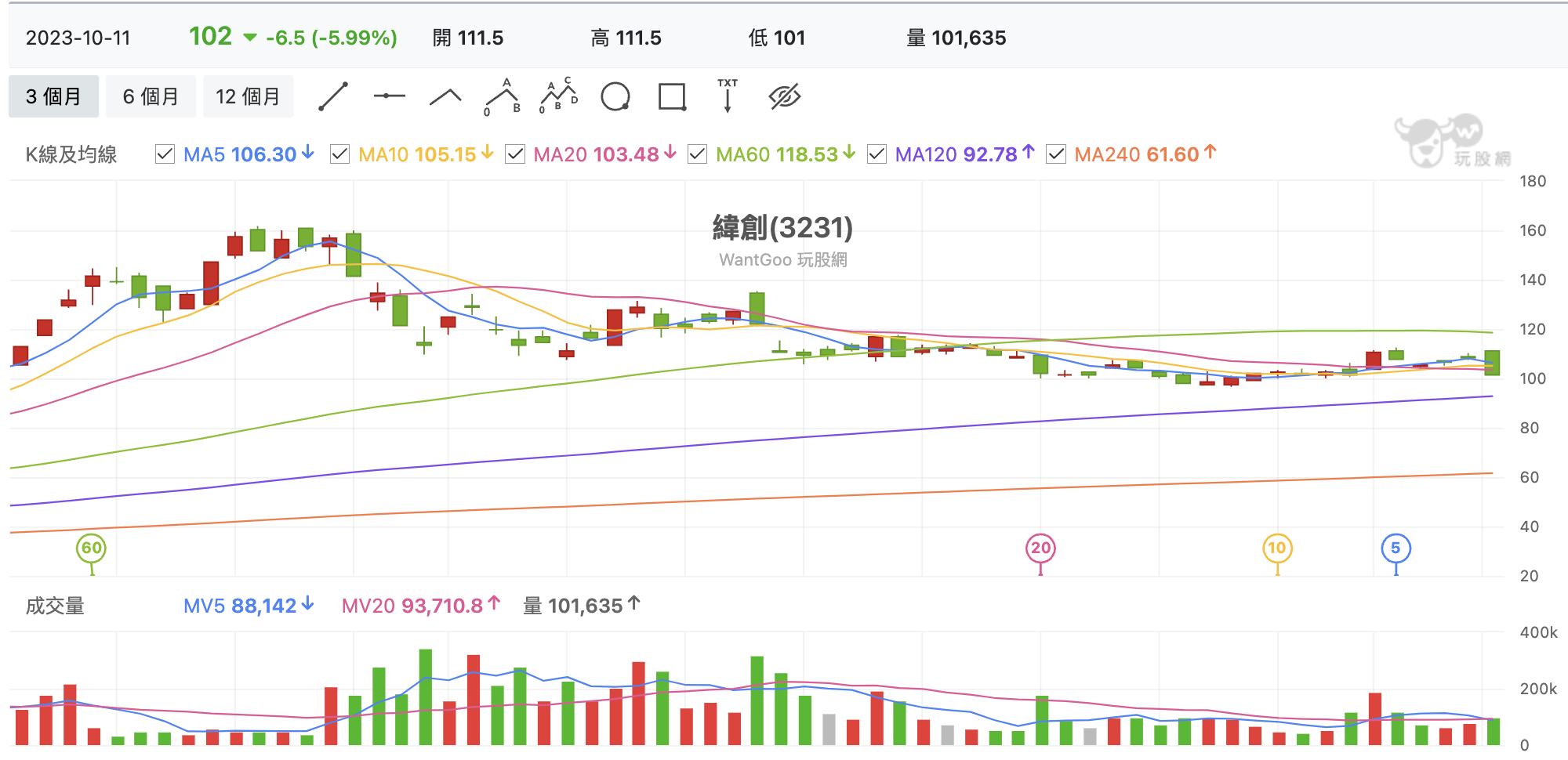Click the pink 20-day marker on timeline
Viewport: 1568px width, 760px height.
[x=1040, y=548]
